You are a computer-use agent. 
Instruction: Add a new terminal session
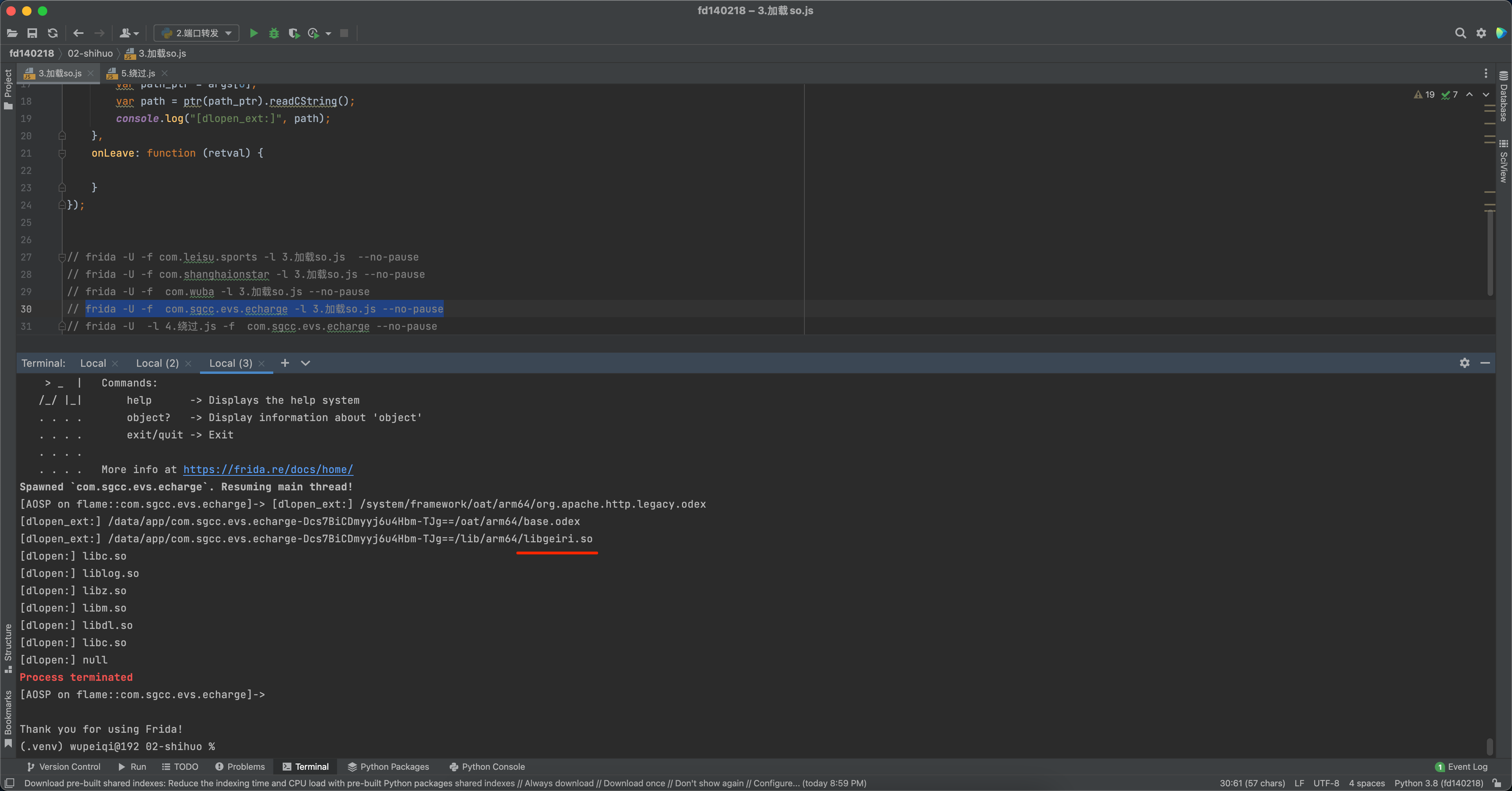click(285, 363)
